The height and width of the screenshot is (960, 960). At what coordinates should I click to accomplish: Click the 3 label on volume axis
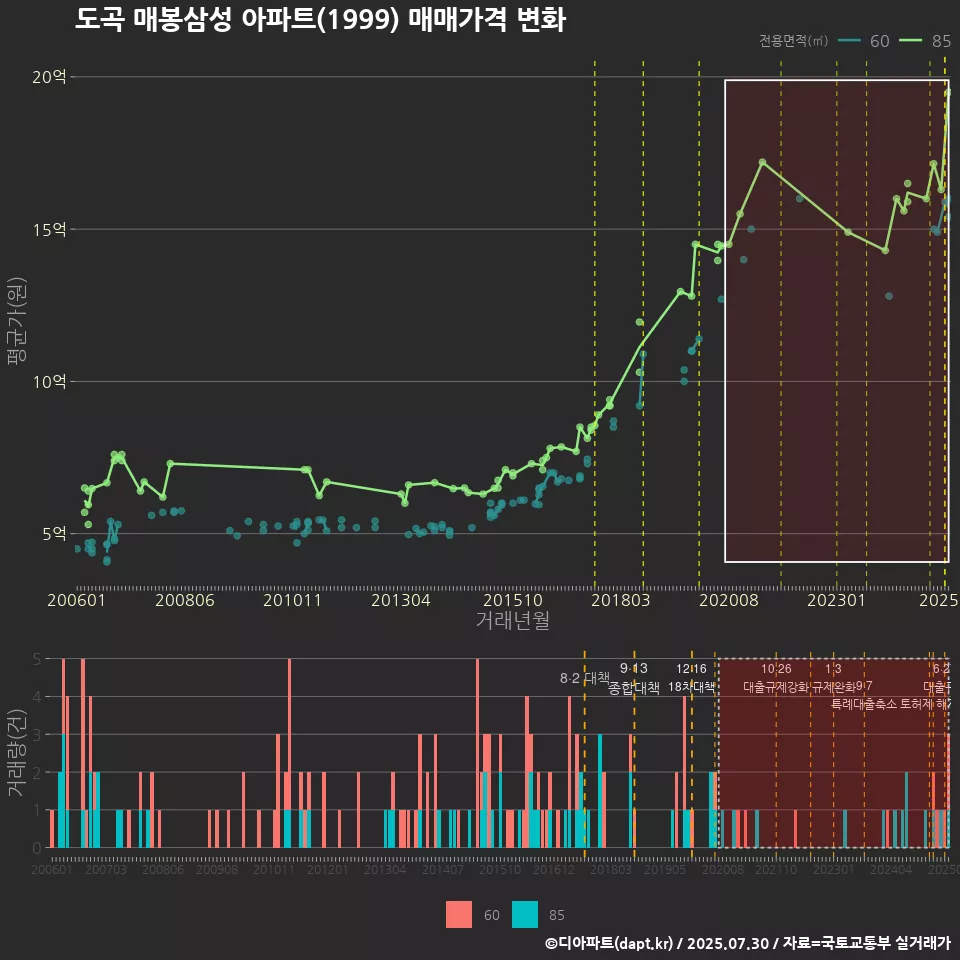tap(37, 735)
